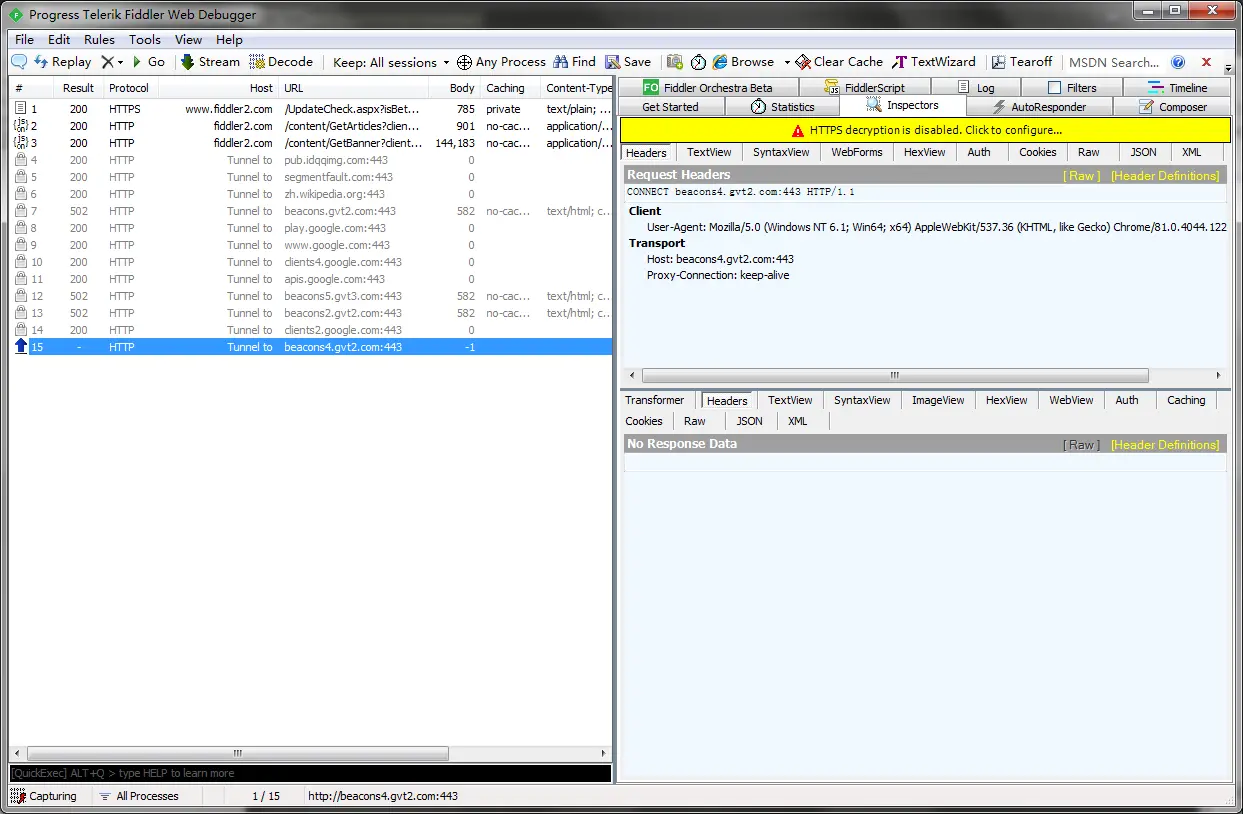Screen dimensions: 1243x814
Task: Open the TextWizard tool
Action: (933, 62)
